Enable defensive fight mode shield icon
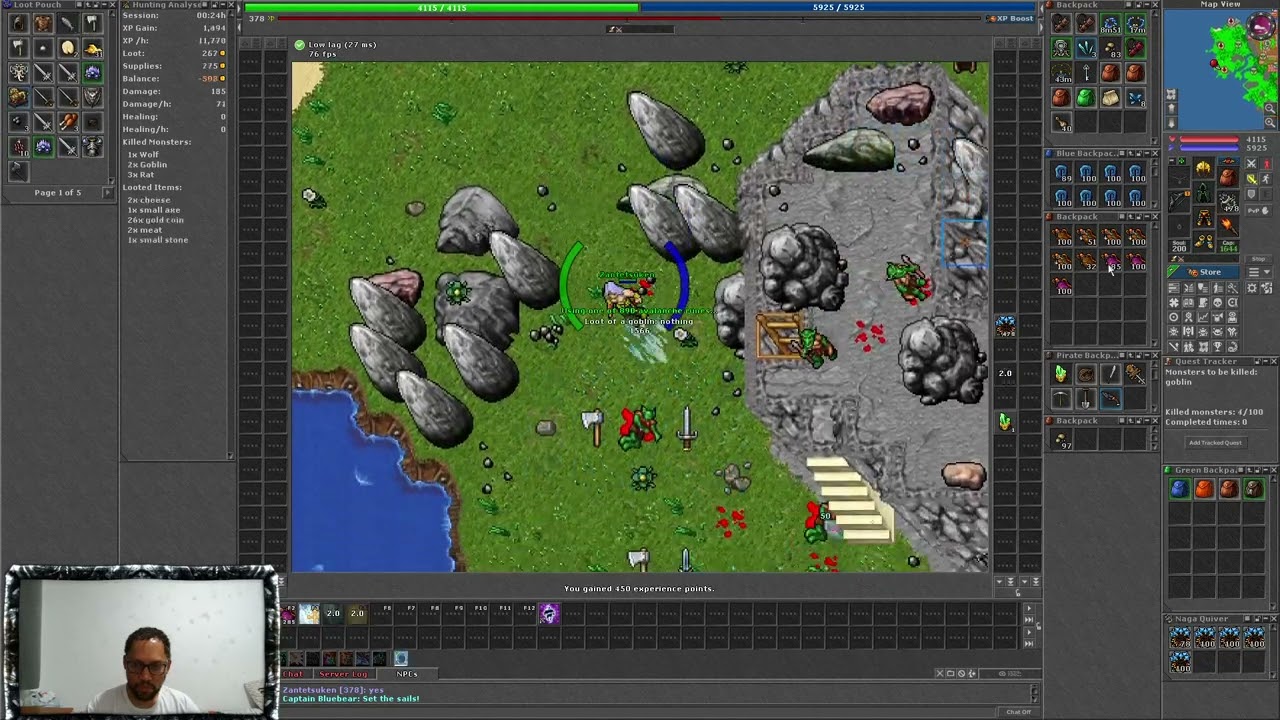 click(x=1252, y=195)
